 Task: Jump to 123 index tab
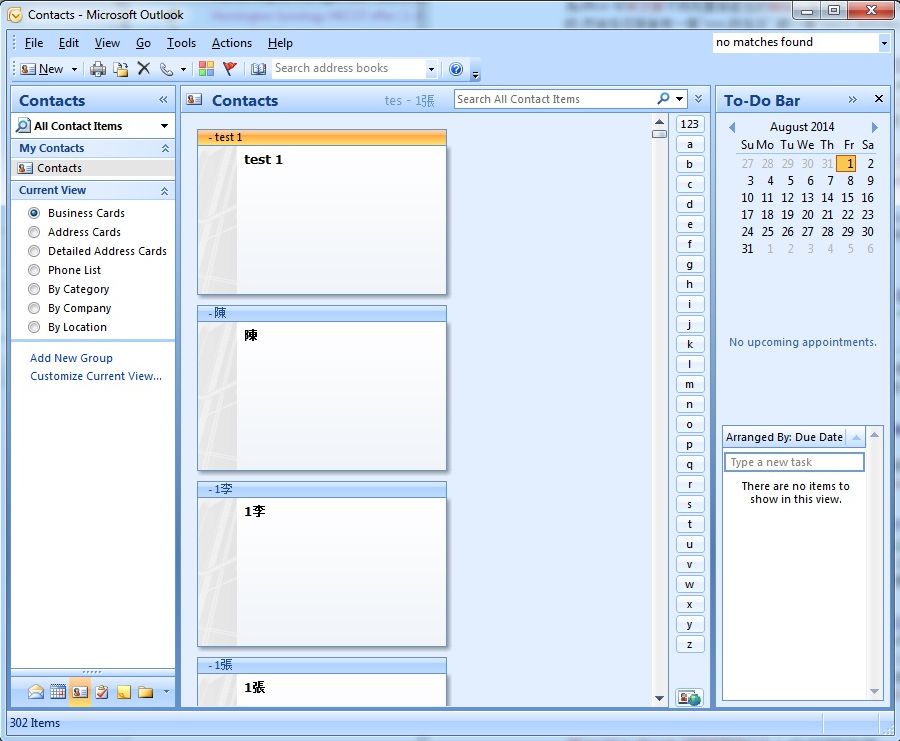689,124
